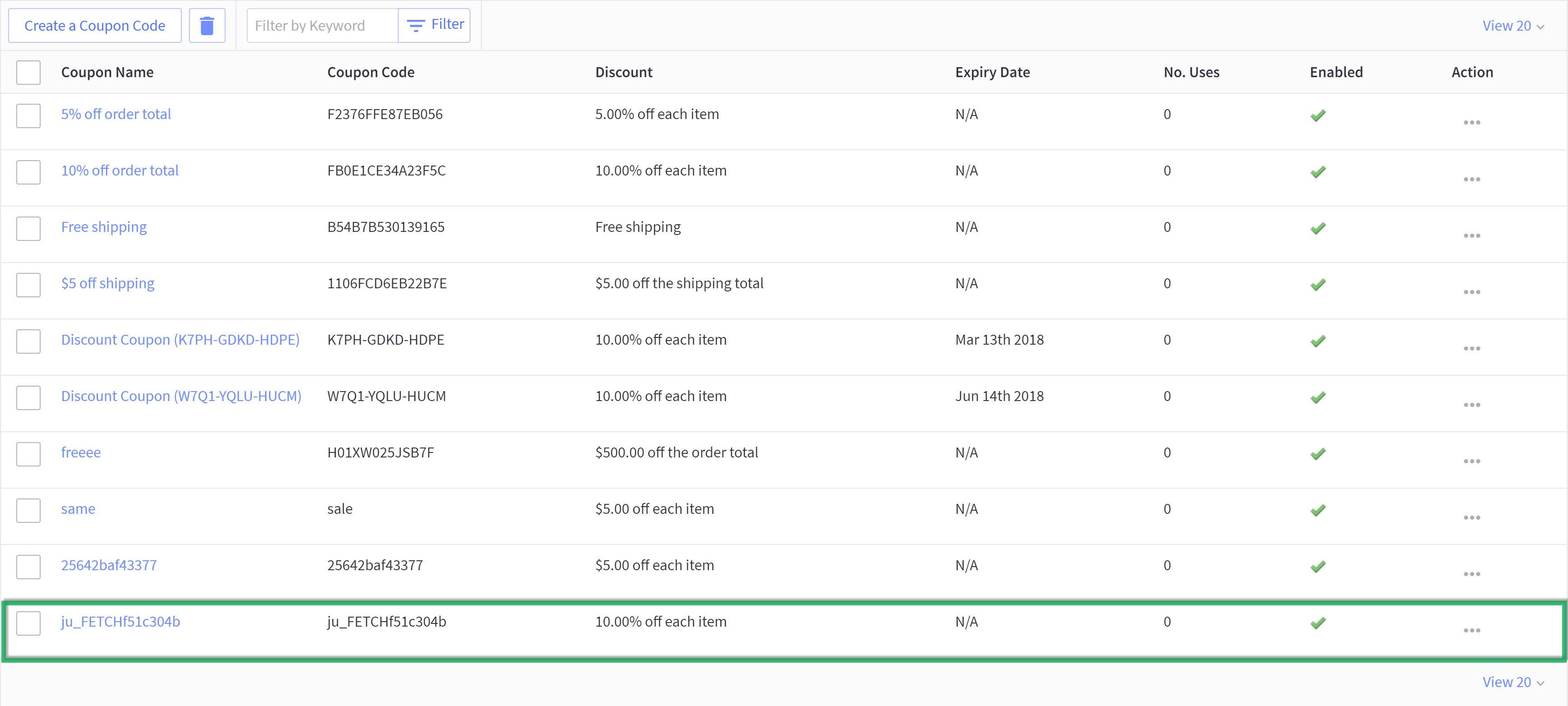Focus the Filter by Keyword field
Screen dimensions: 1568x706
322,26
